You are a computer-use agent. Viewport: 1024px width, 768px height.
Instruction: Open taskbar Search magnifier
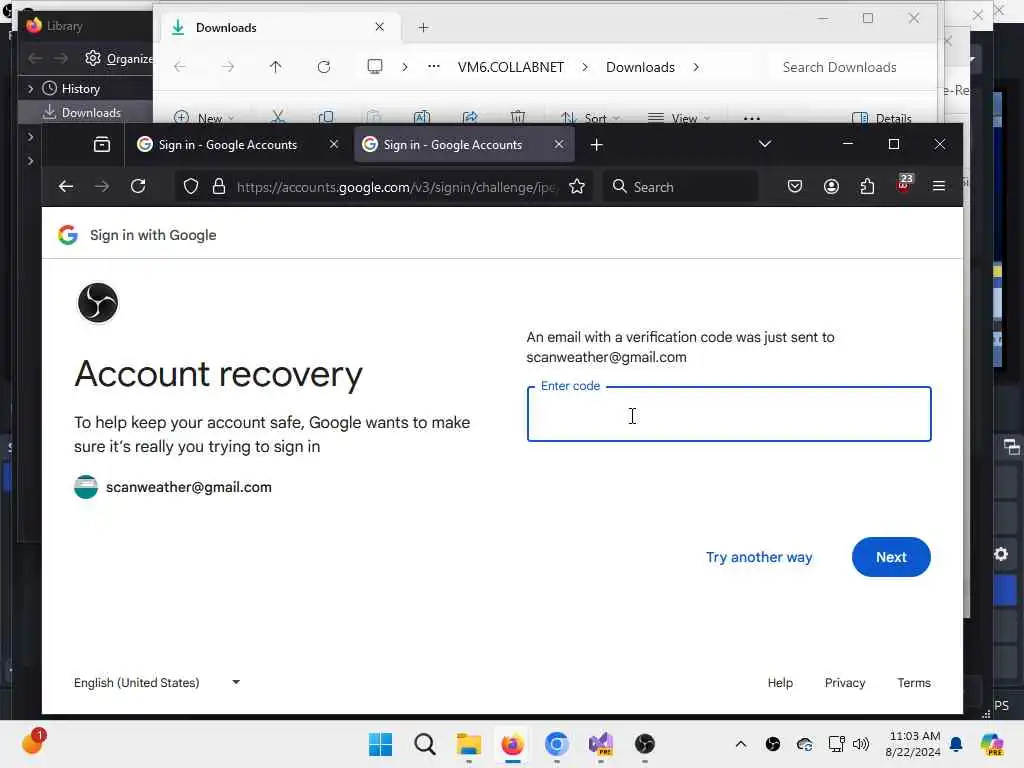[x=424, y=744]
